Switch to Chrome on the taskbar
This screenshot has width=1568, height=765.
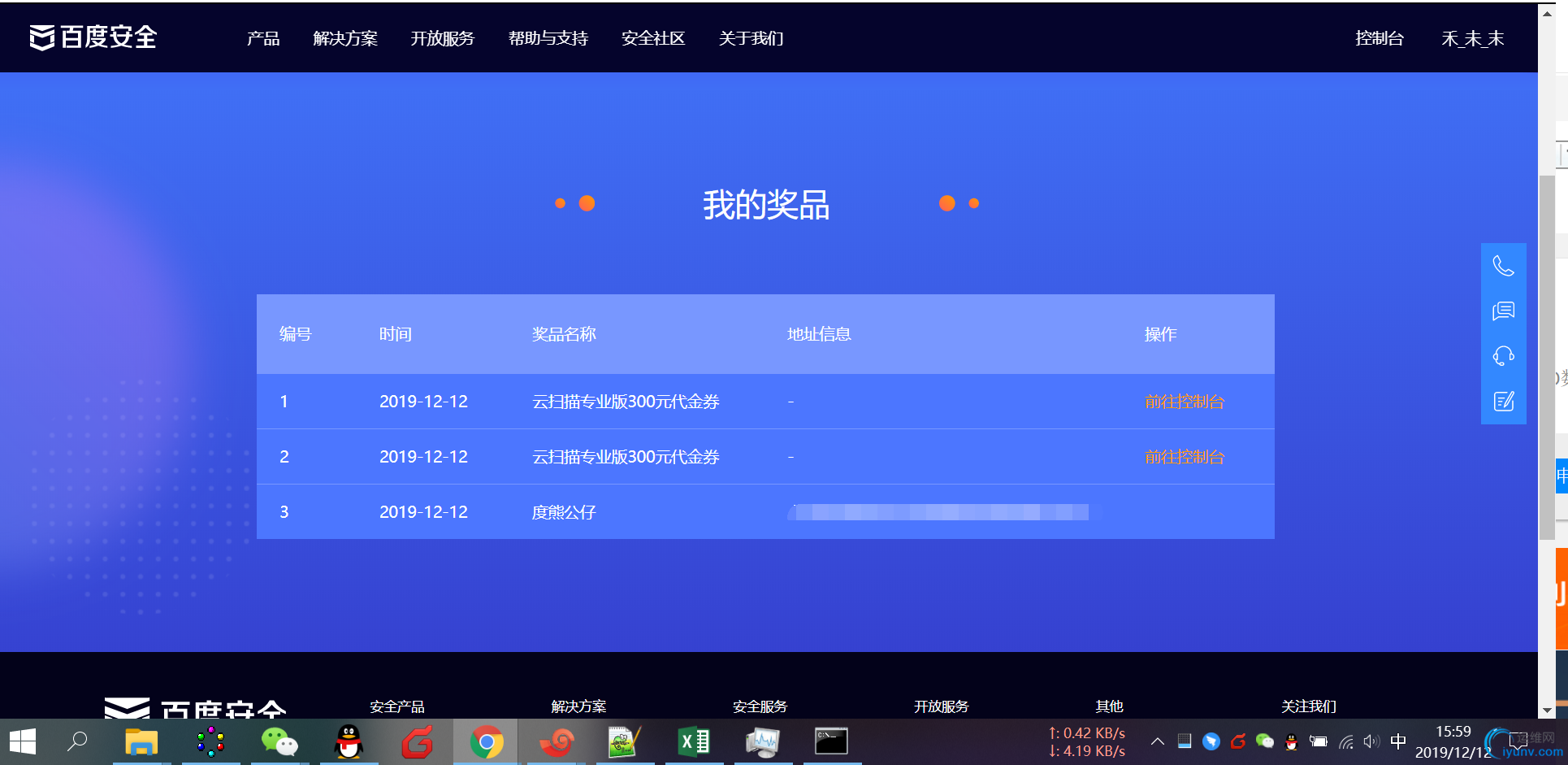point(486,741)
